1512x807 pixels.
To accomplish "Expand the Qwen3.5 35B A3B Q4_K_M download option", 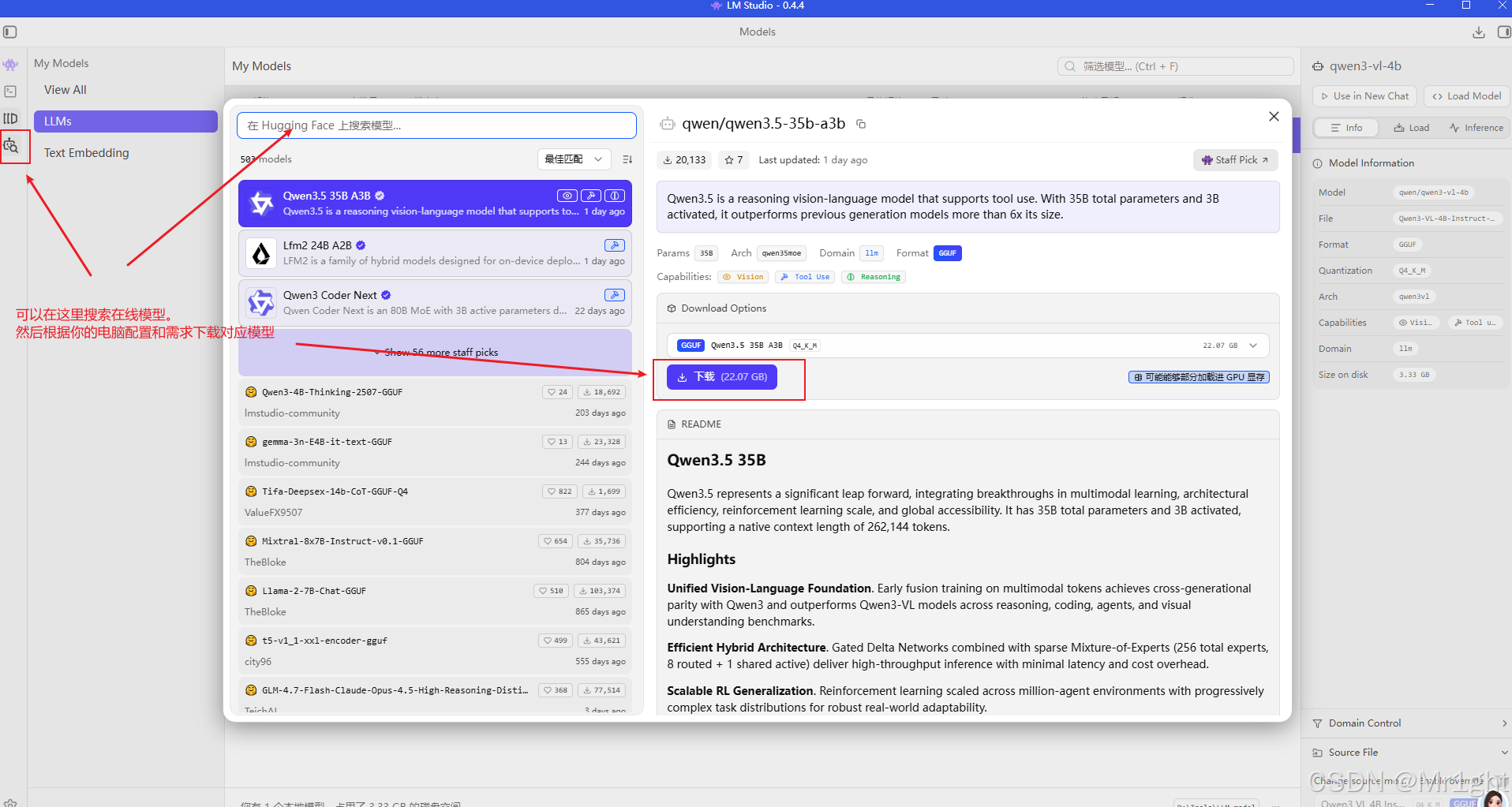I will click(x=967, y=346).
